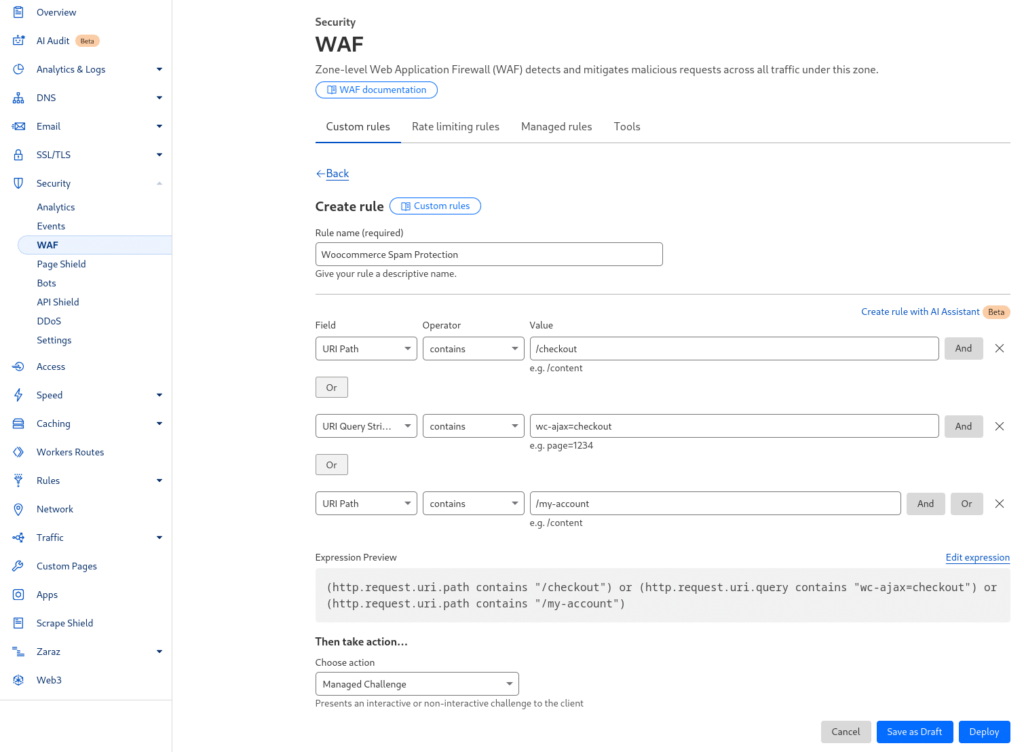Open the first row Field dropdown
The height and width of the screenshot is (752, 1024).
point(366,349)
